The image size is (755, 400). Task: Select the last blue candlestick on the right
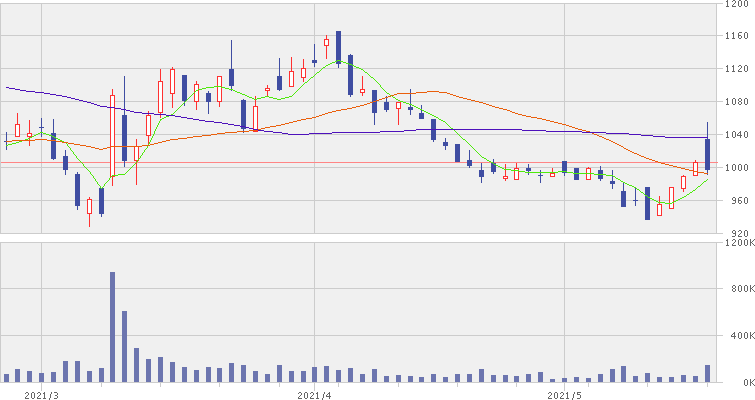coord(707,153)
